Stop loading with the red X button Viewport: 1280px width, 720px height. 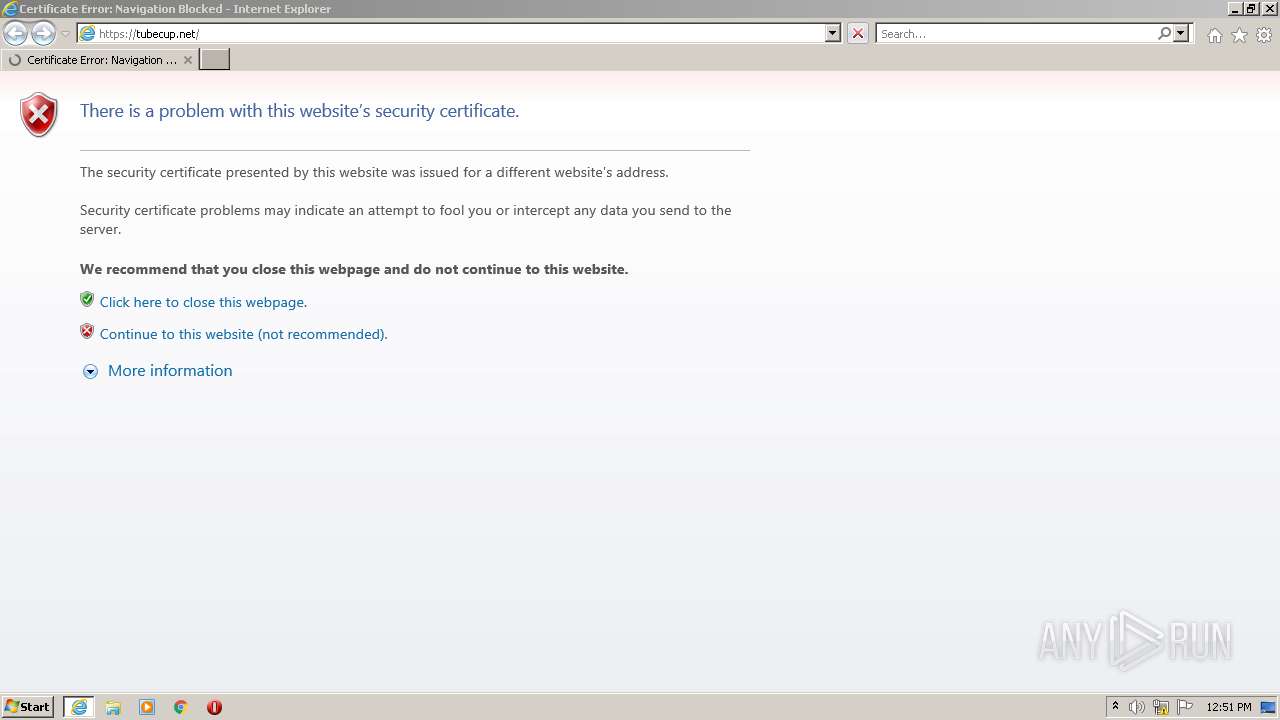click(x=858, y=33)
